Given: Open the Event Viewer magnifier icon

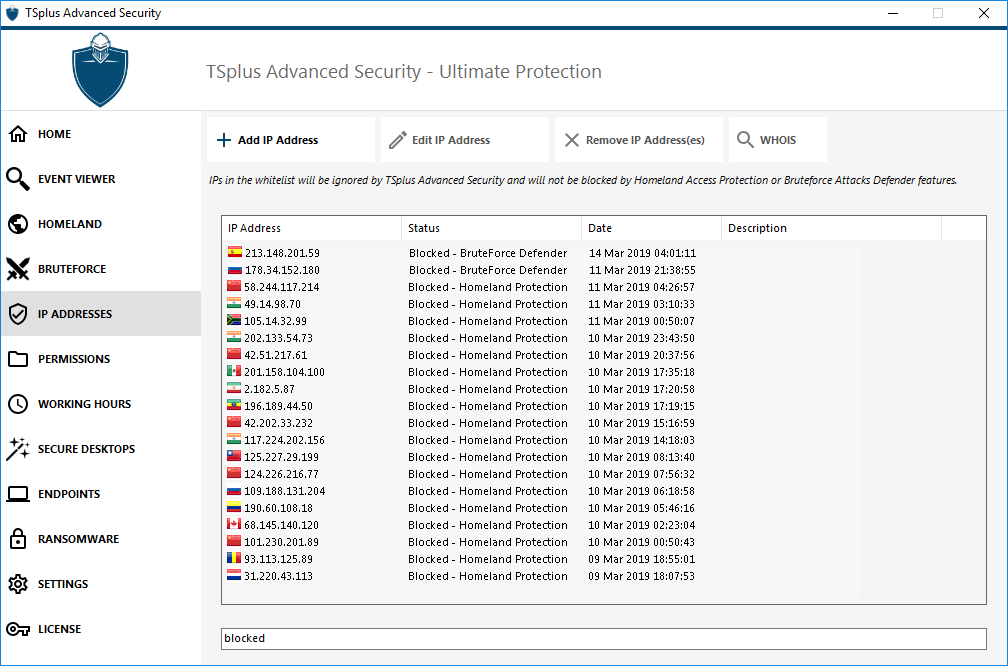Looking at the screenshot, I should (19, 178).
